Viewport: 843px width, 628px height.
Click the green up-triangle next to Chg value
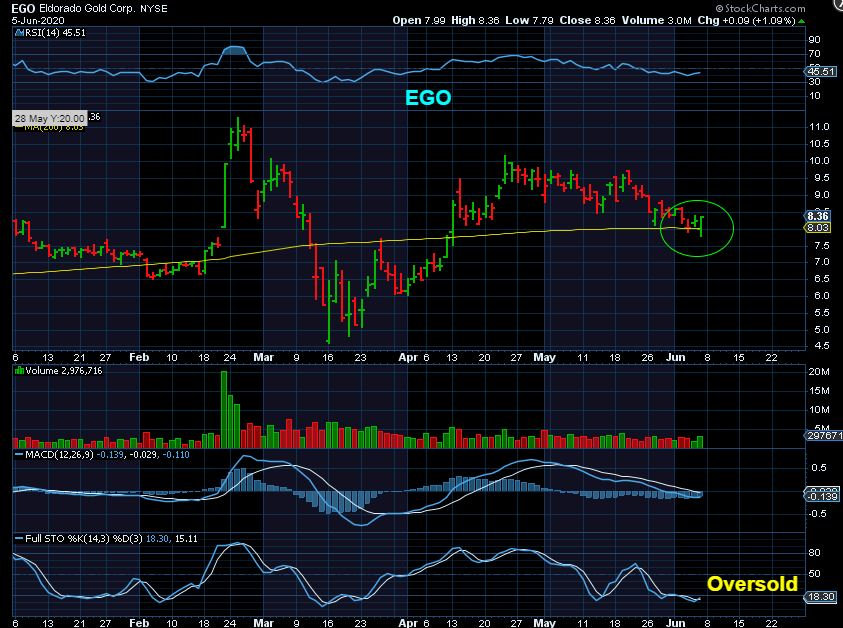point(802,22)
